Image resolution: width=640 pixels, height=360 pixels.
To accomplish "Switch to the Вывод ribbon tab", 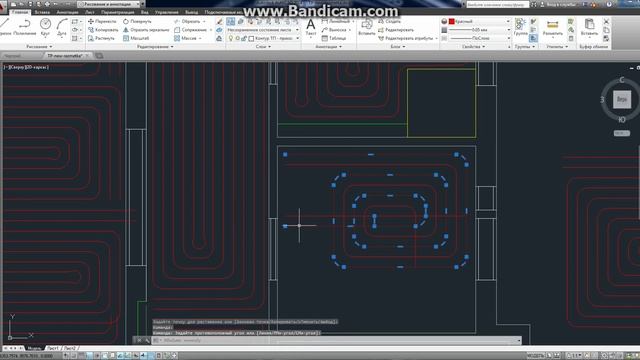I will click(x=191, y=12).
